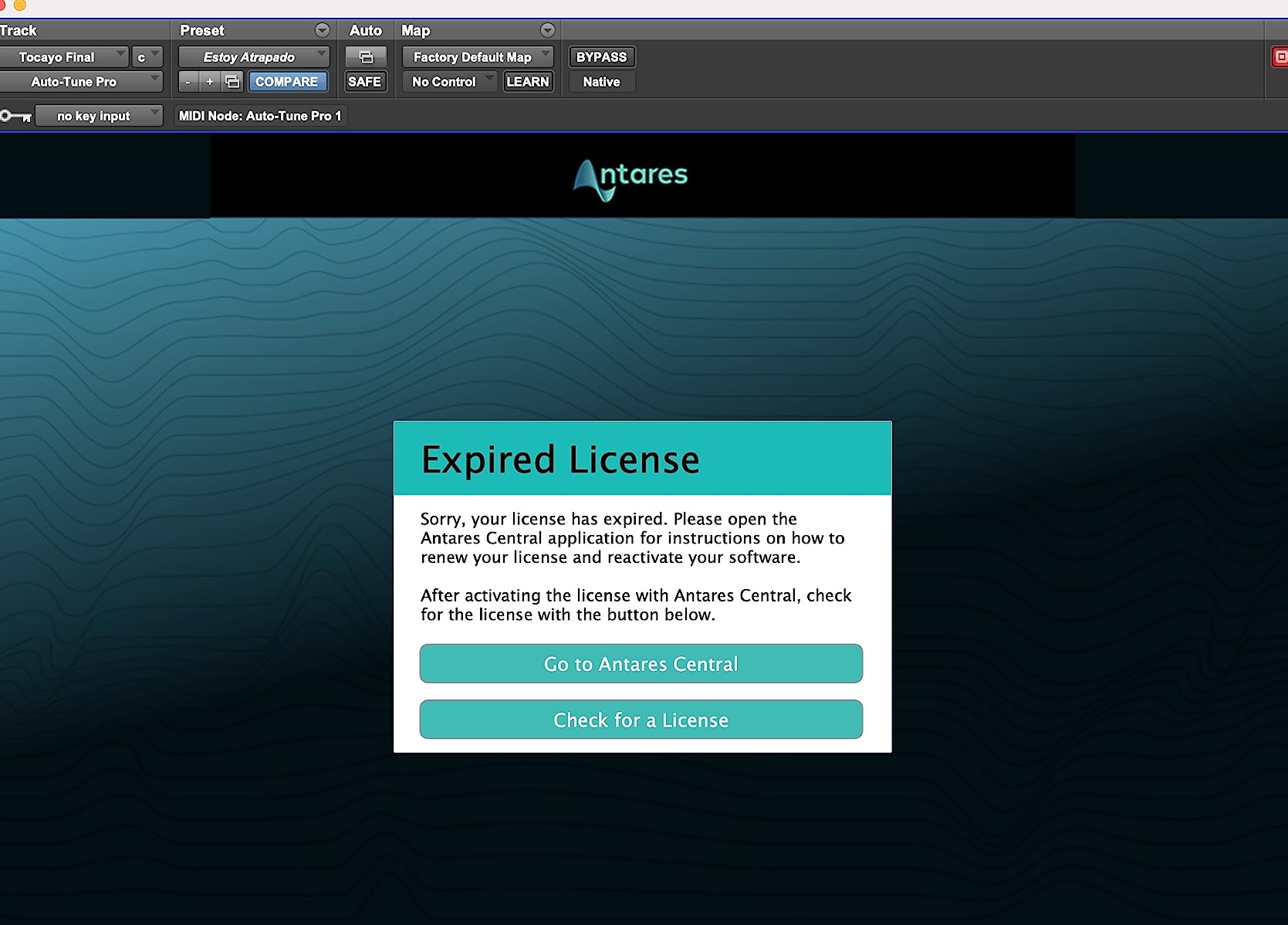Open the Auto-Tune Pro plug-in selector
This screenshot has width=1288, height=925.
coord(81,81)
